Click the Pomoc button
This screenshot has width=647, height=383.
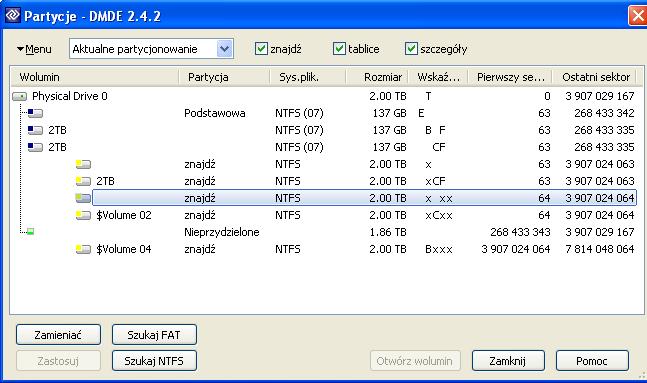point(592,361)
